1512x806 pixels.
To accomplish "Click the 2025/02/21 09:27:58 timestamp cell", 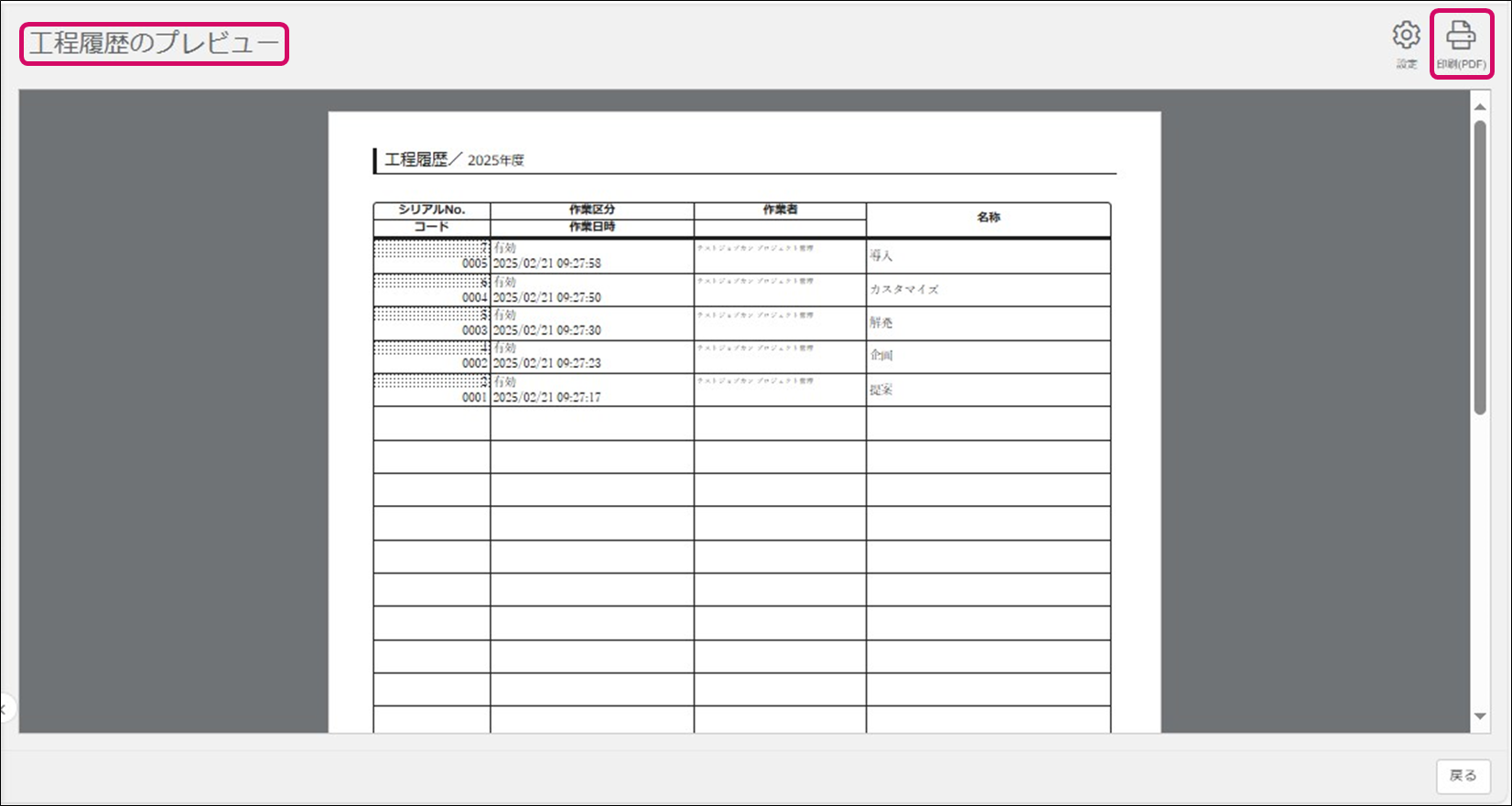I will pyautogui.click(x=547, y=263).
